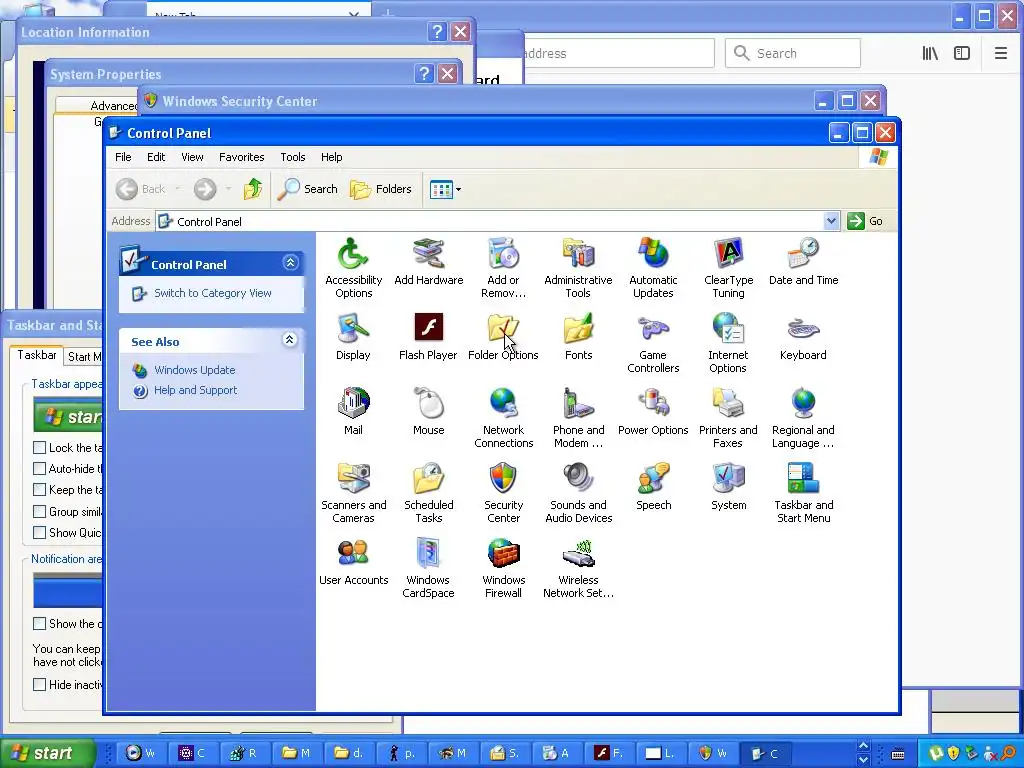Screen dimensions: 1024x768
Task: Click the Search toolbar button
Action: click(308, 189)
